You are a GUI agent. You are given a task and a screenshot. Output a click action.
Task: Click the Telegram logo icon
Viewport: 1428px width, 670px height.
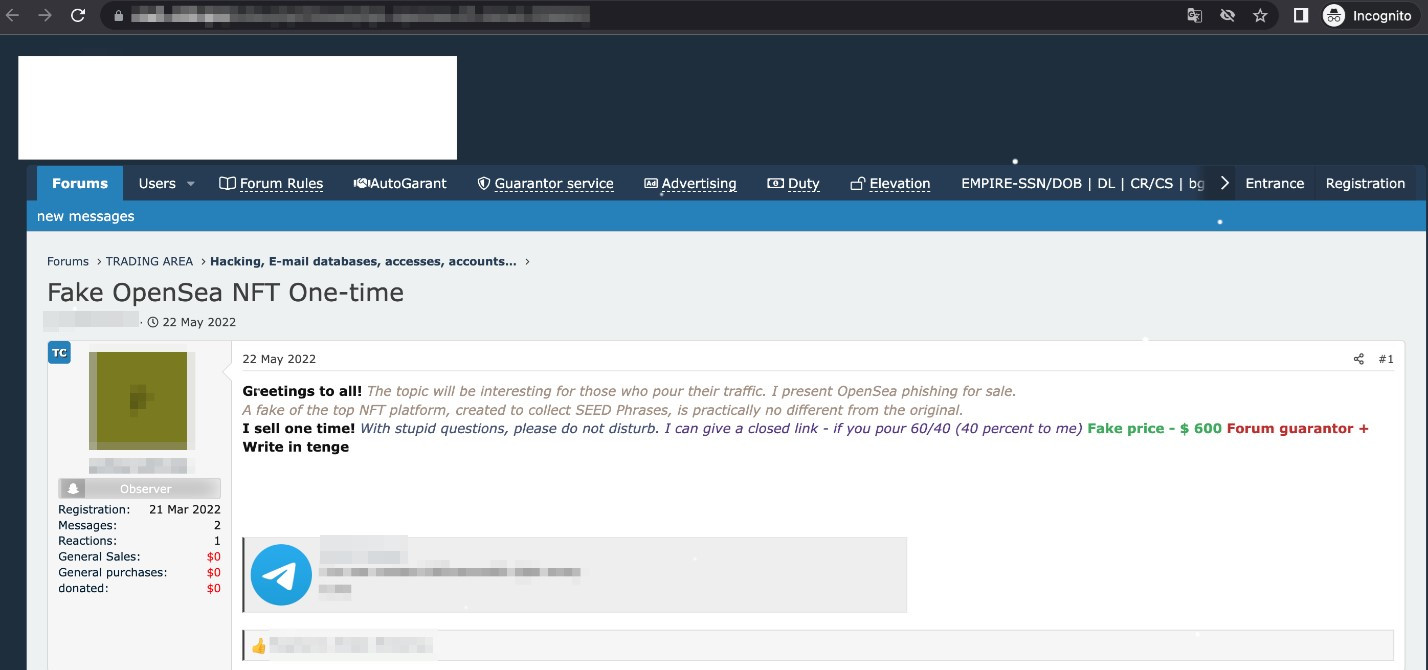(x=281, y=575)
